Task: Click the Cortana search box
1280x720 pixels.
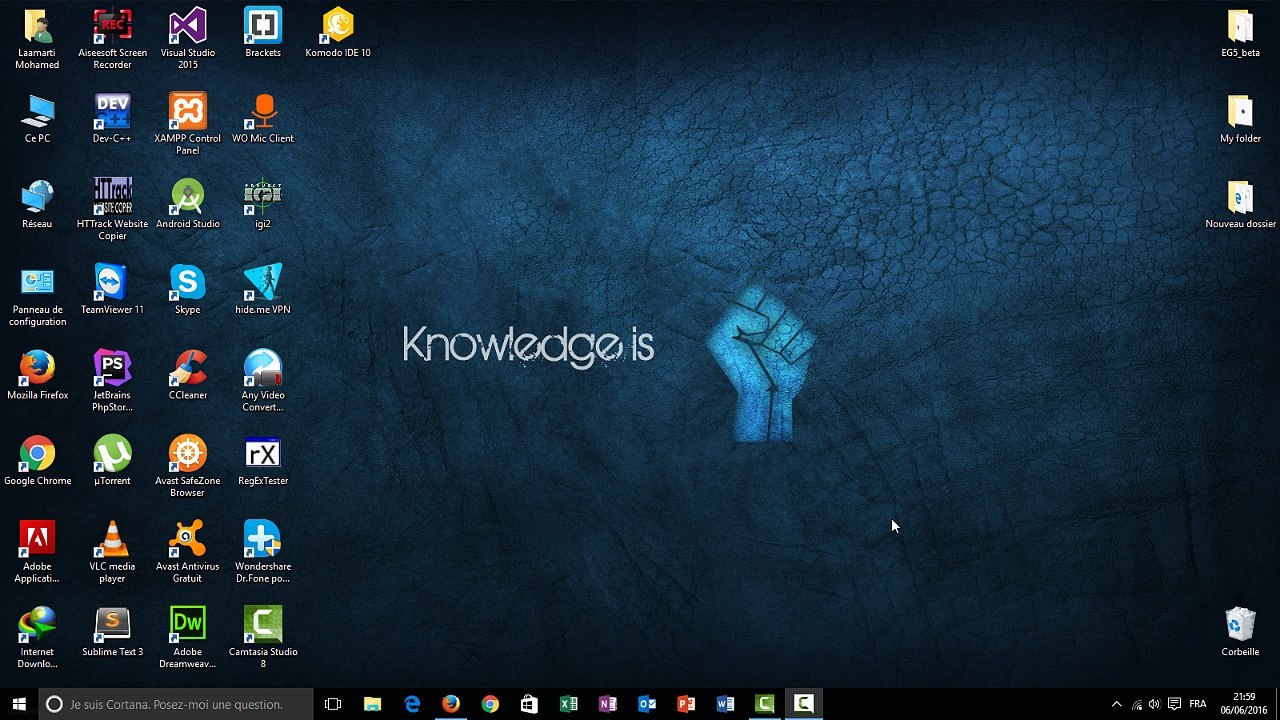Action: click(176, 704)
